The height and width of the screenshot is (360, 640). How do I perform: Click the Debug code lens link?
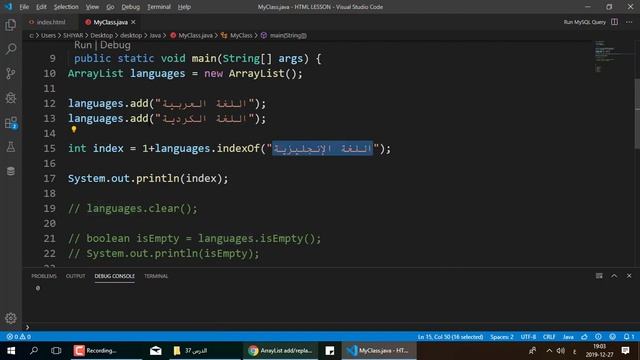click(x=115, y=45)
